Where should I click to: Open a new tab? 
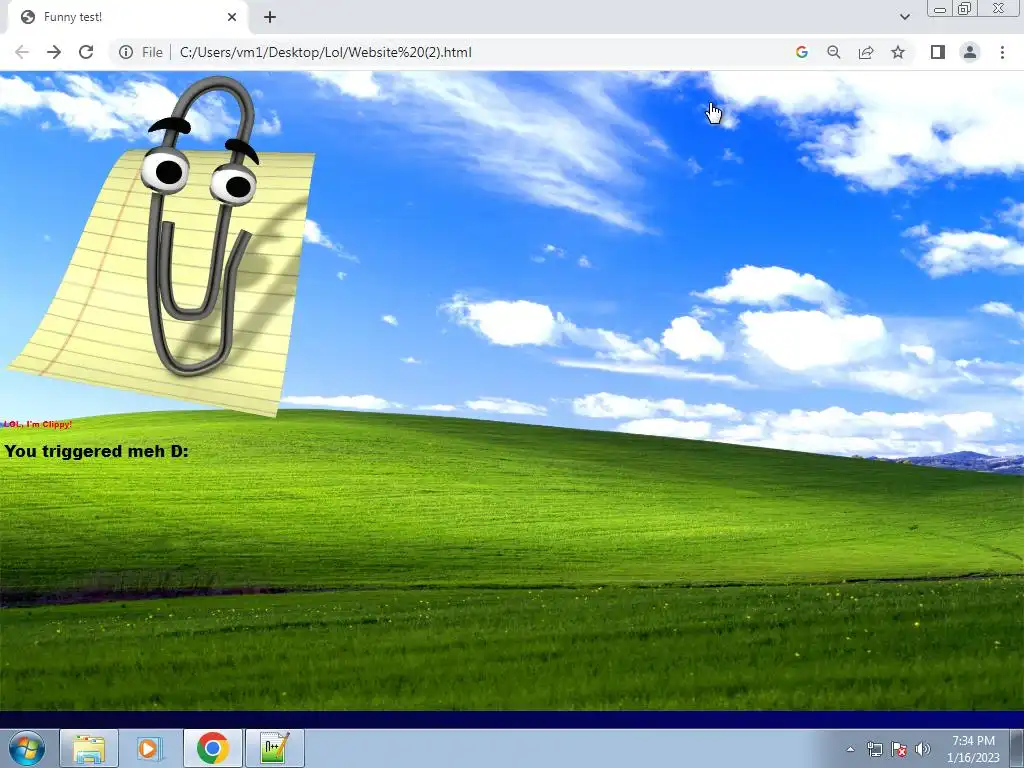pos(270,17)
